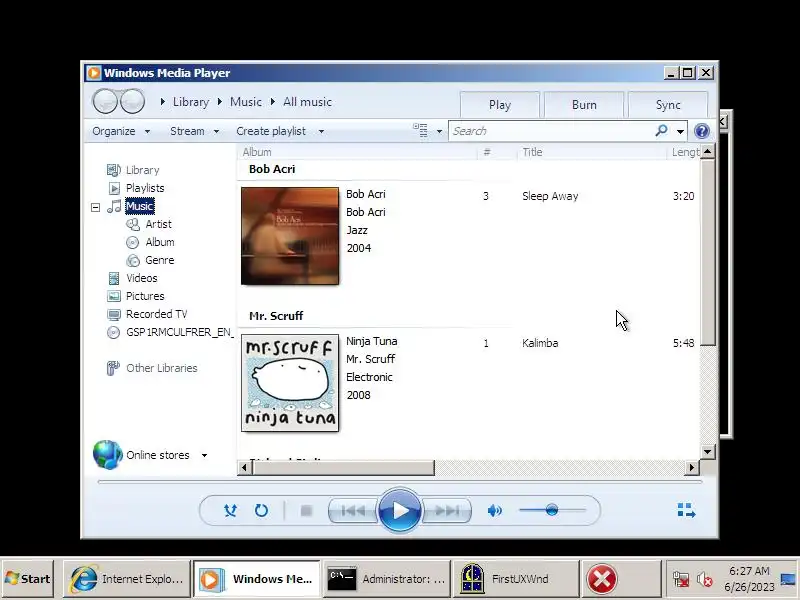Screen dimensions: 800x600
Task: Select the Kalimba track title
Action: point(540,343)
